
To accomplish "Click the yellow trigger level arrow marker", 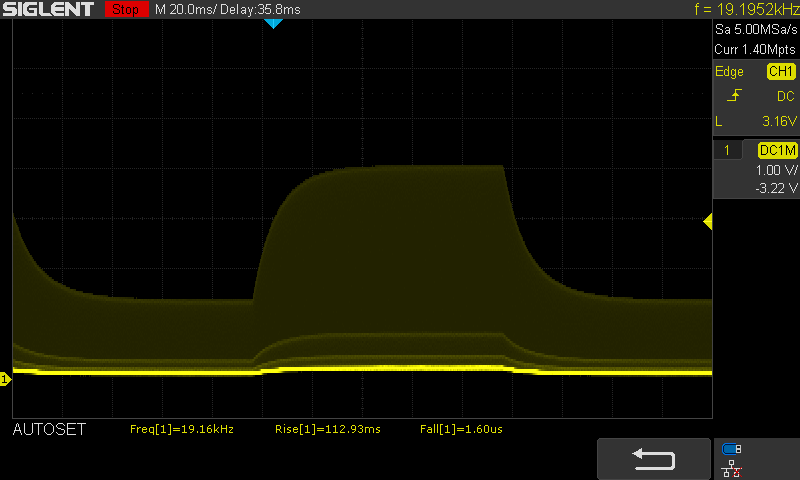I will coord(708,221).
